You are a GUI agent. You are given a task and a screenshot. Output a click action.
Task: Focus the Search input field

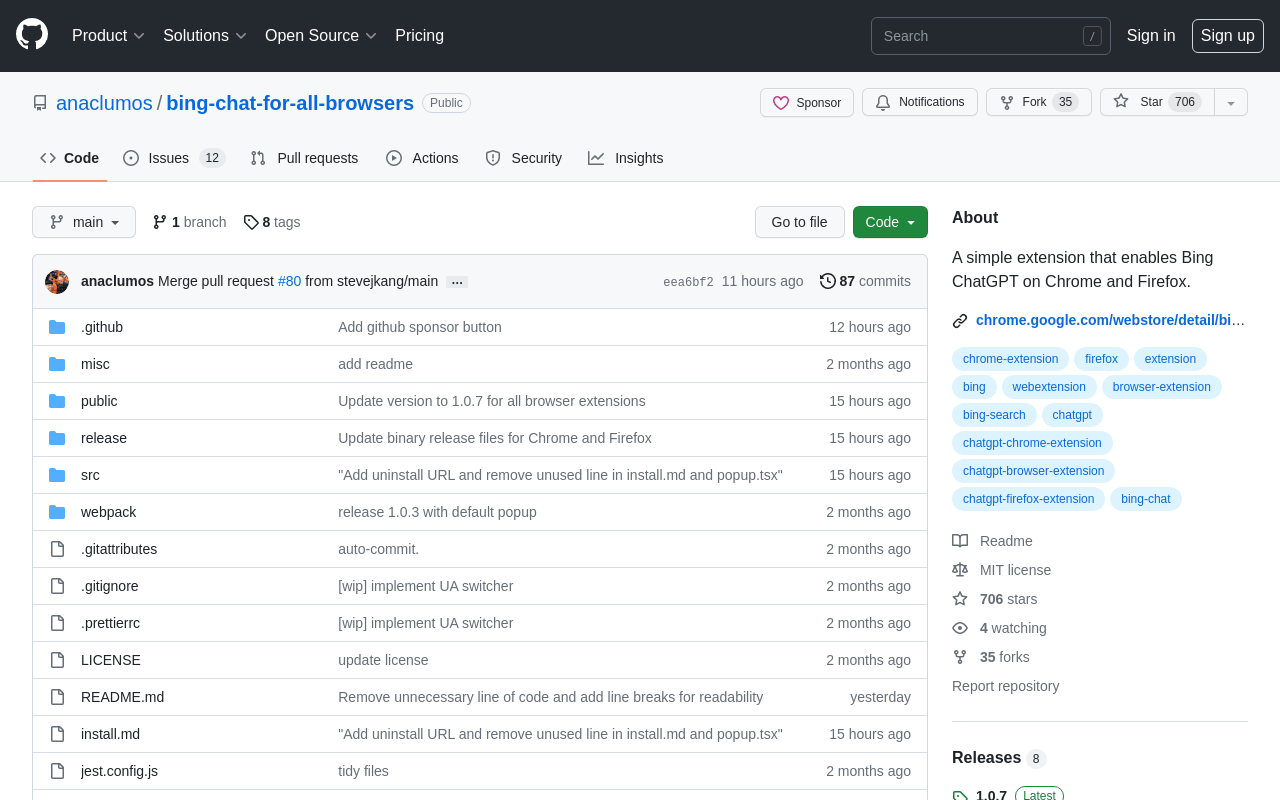990,36
